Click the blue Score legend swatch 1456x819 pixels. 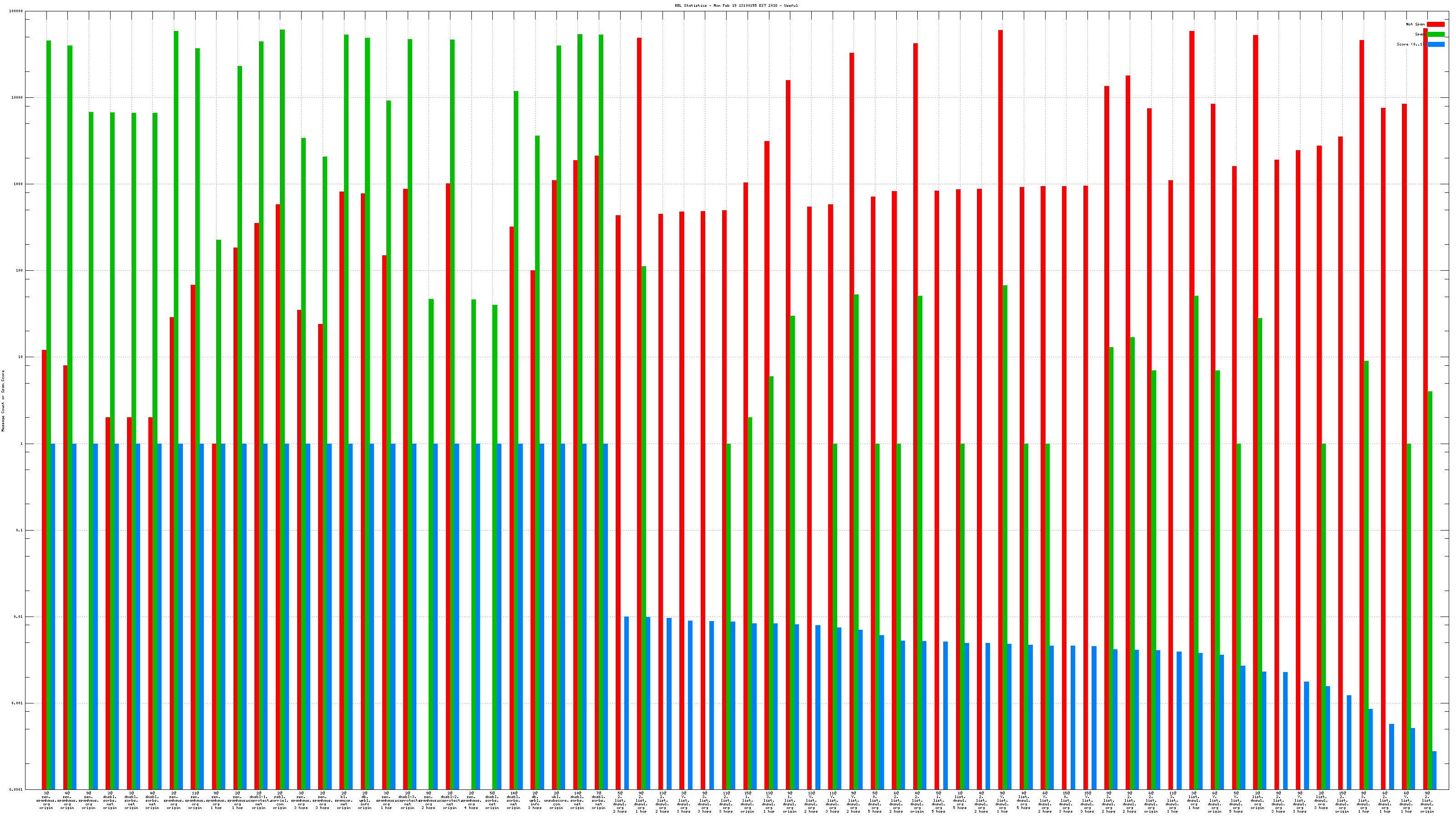click(x=1435, y=44)
